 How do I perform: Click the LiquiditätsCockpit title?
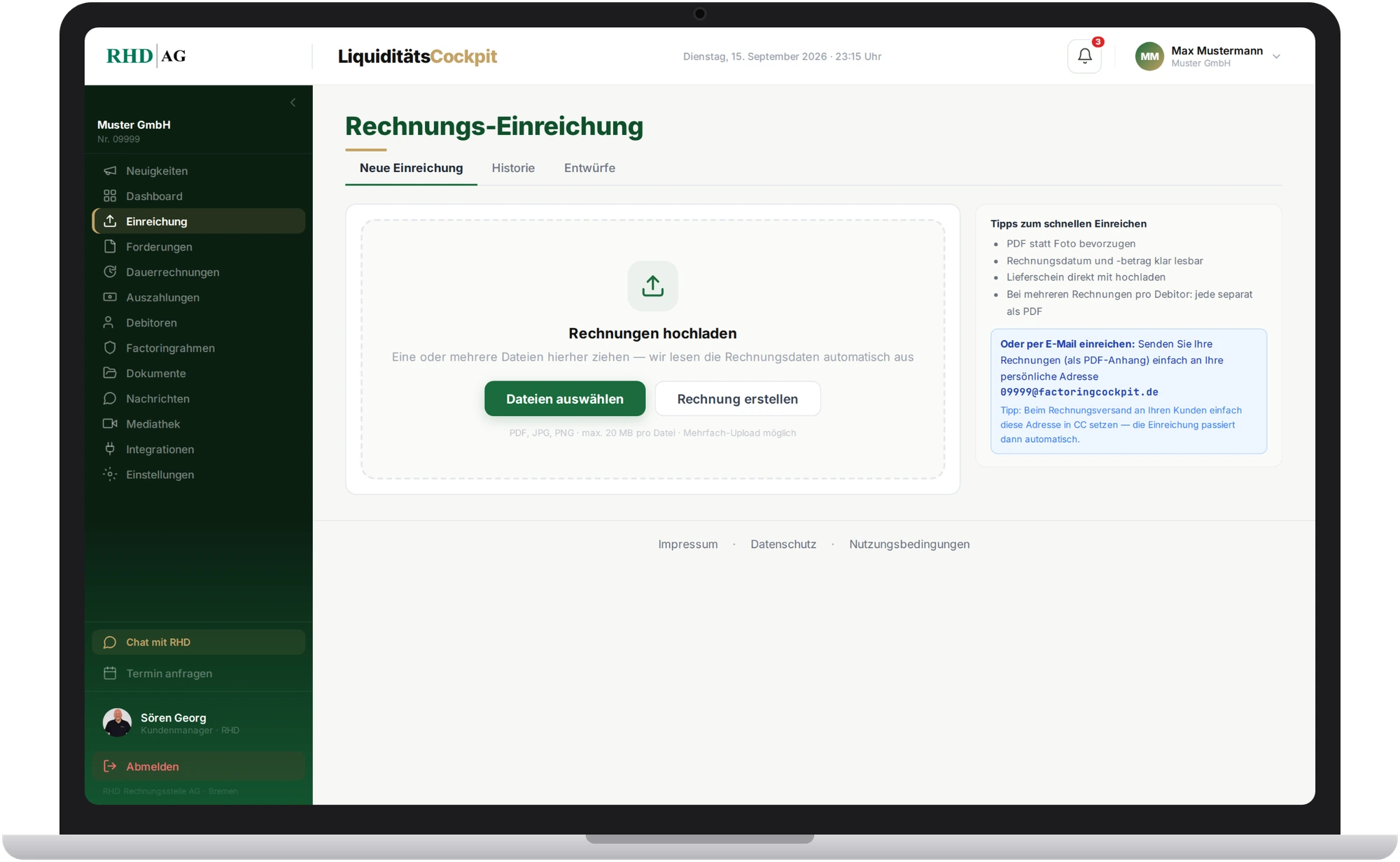[417, 56]
